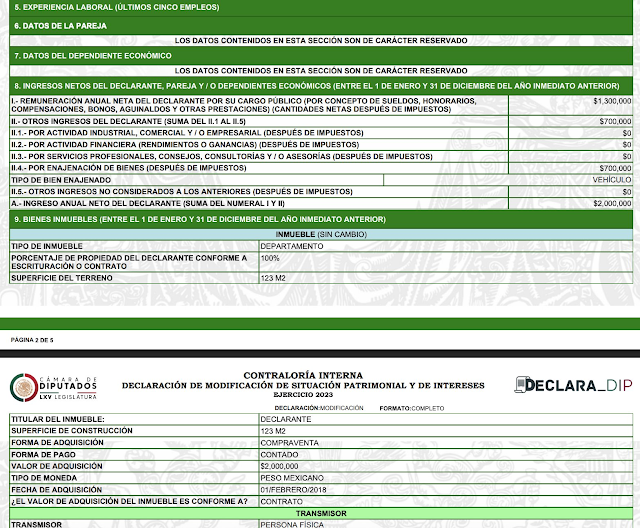Select the value 'CONTRATO'
The height and width of the screenshot is (528, 640).
click(281, 502)
